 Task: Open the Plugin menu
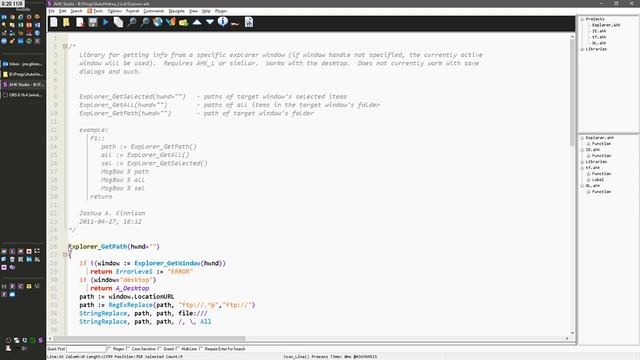tap(221, 11)
